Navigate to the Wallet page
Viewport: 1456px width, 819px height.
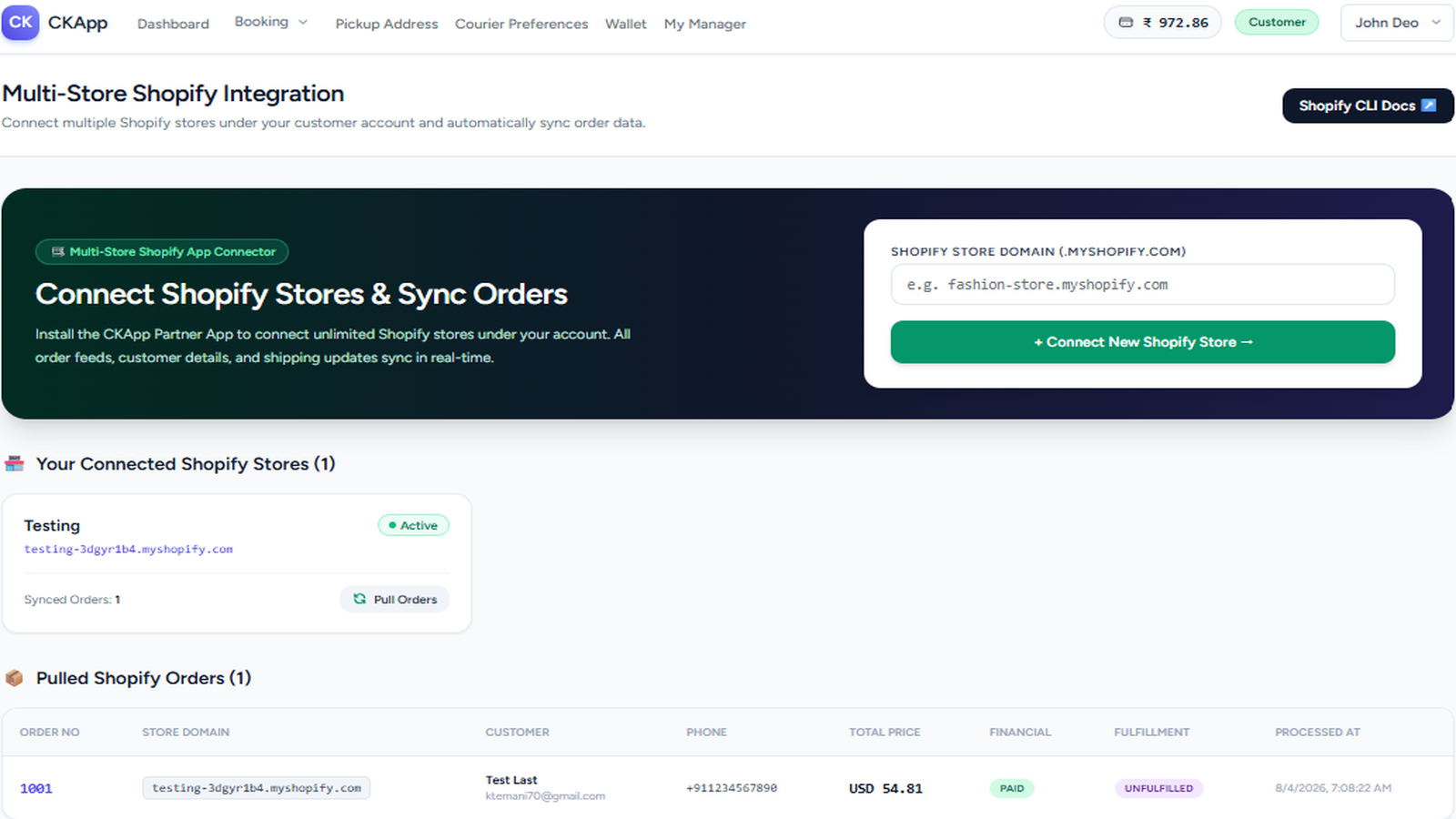pos(626,24)
